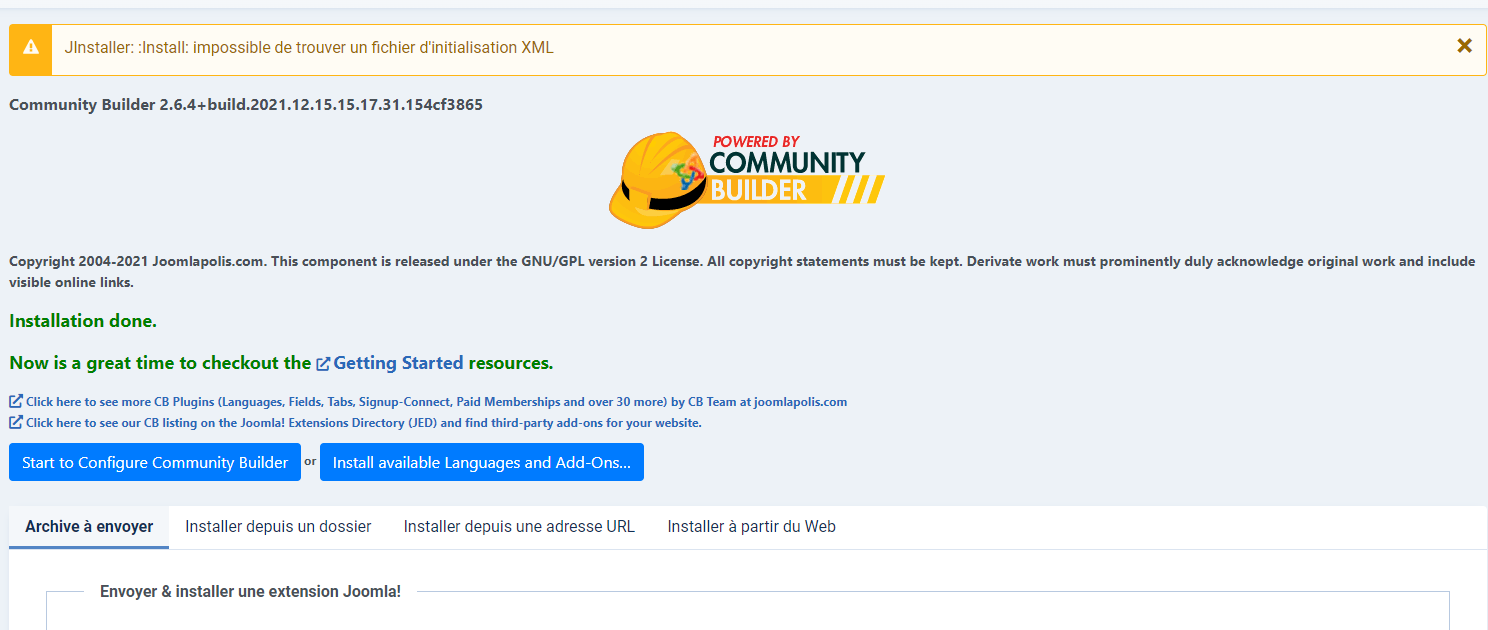Click Start to Configure Community Builder
The width and height of the screenshot is (1488, 630).
[155, 462]
